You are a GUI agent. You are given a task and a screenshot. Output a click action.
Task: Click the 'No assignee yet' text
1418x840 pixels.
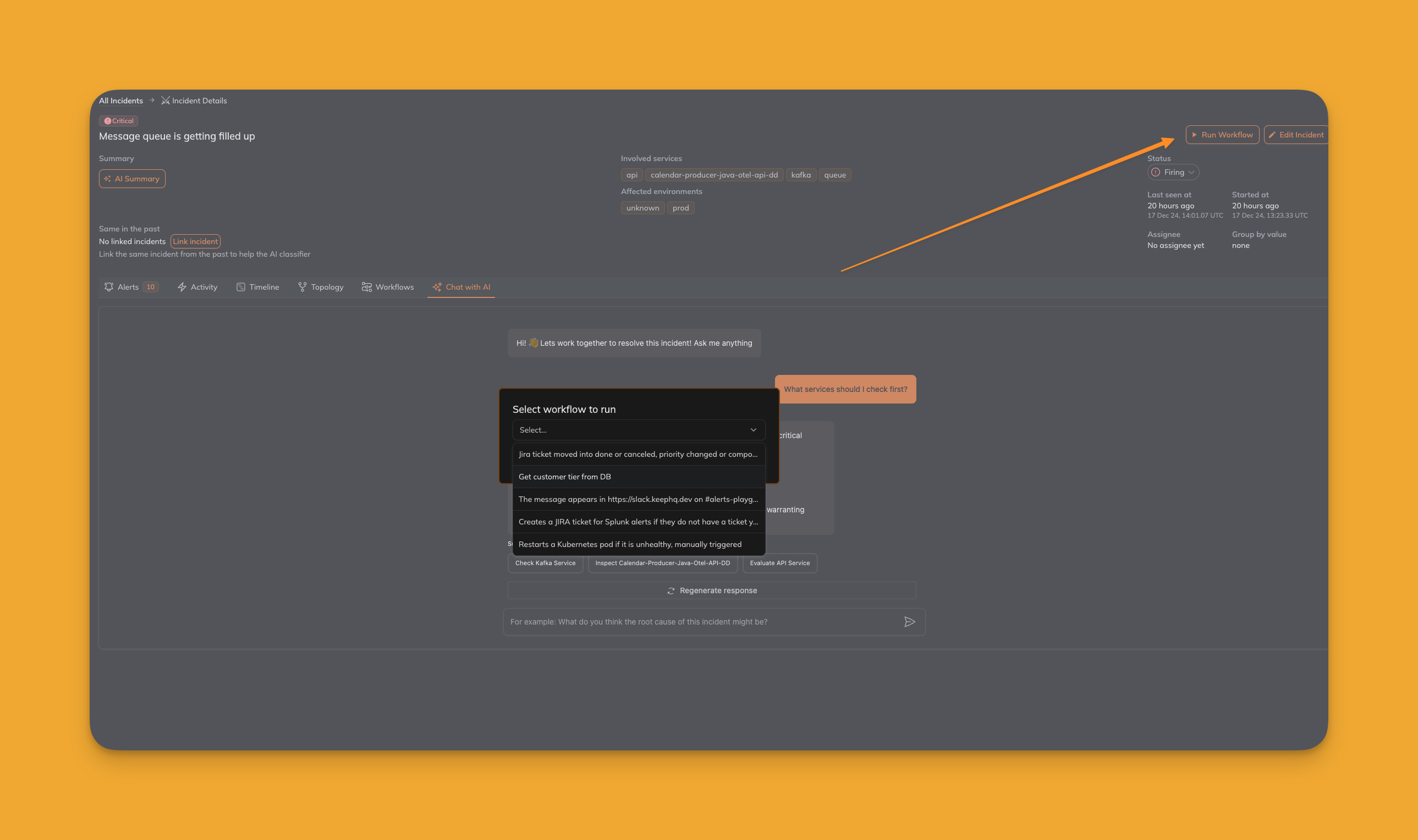[x=1175, y=245]
